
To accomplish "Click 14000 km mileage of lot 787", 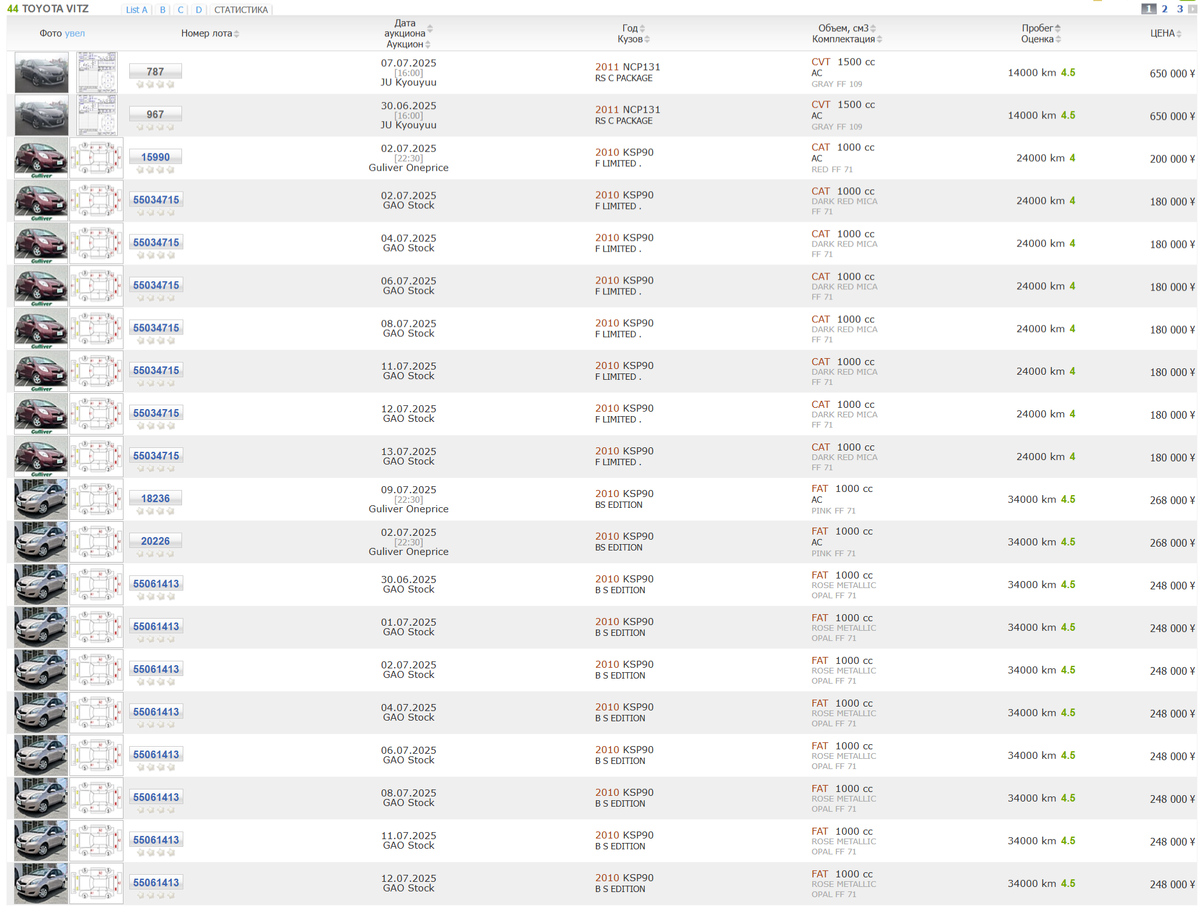I will point(1032,73).
